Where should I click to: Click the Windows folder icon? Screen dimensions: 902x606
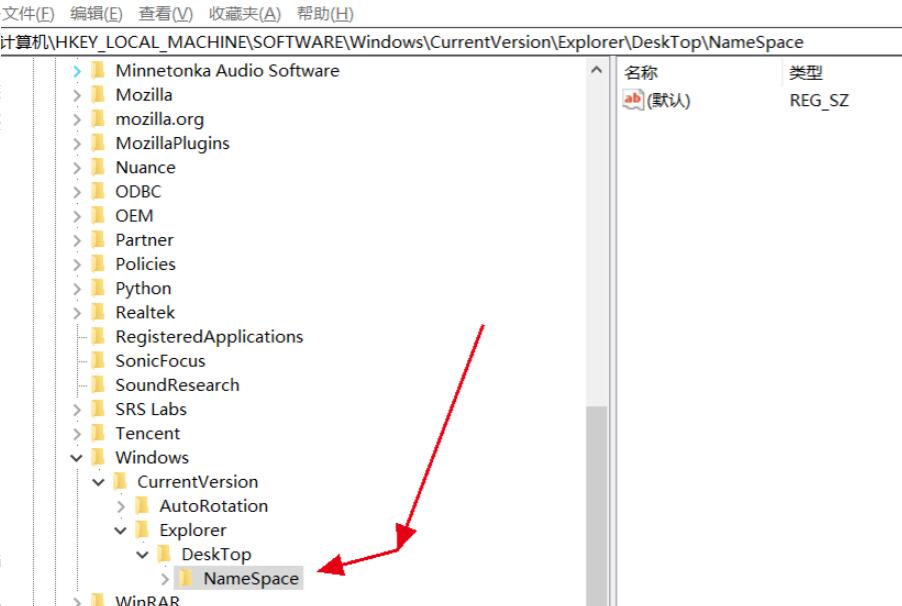coord(98,457)
